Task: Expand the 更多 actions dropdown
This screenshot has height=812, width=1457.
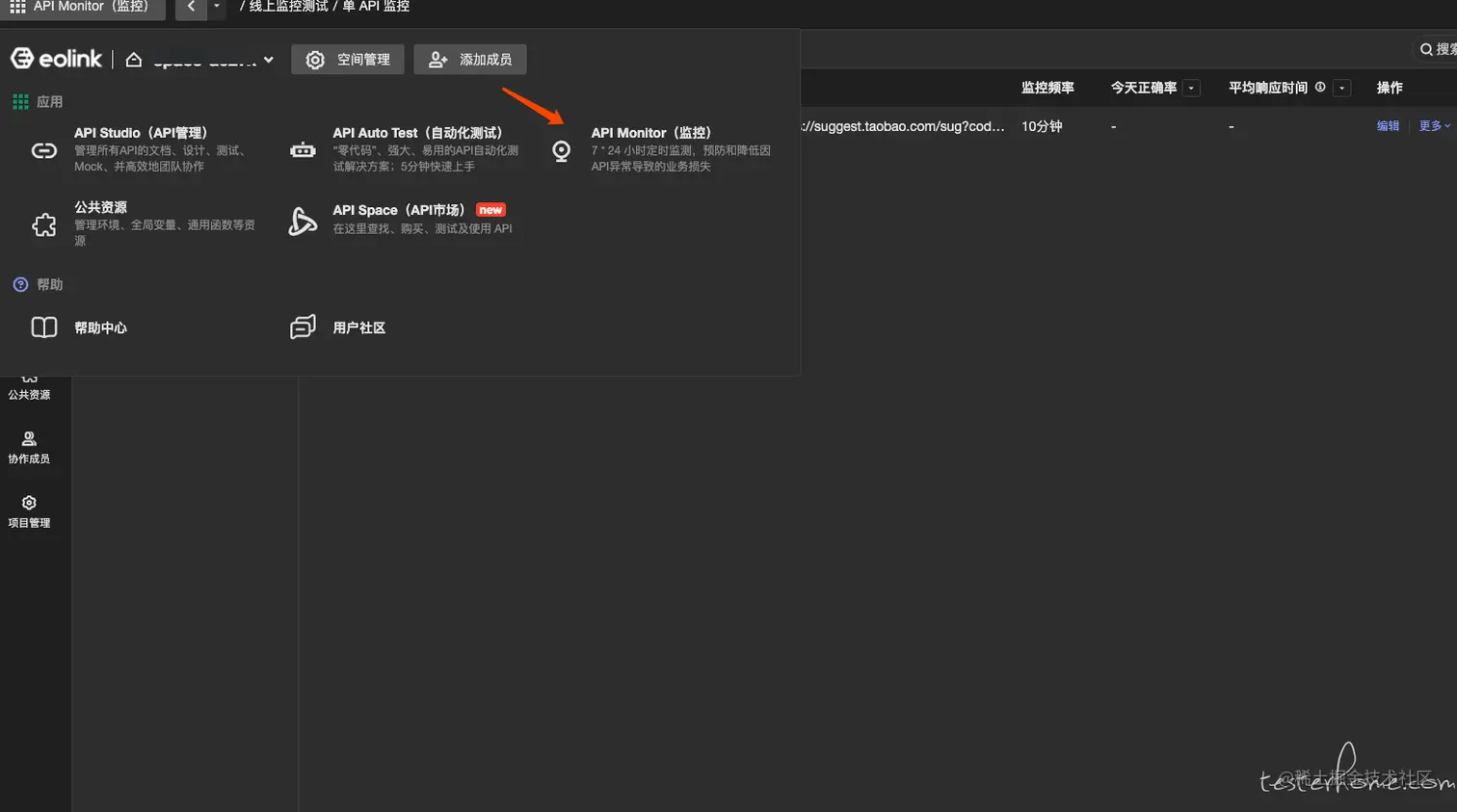Action: (1434, 126)
